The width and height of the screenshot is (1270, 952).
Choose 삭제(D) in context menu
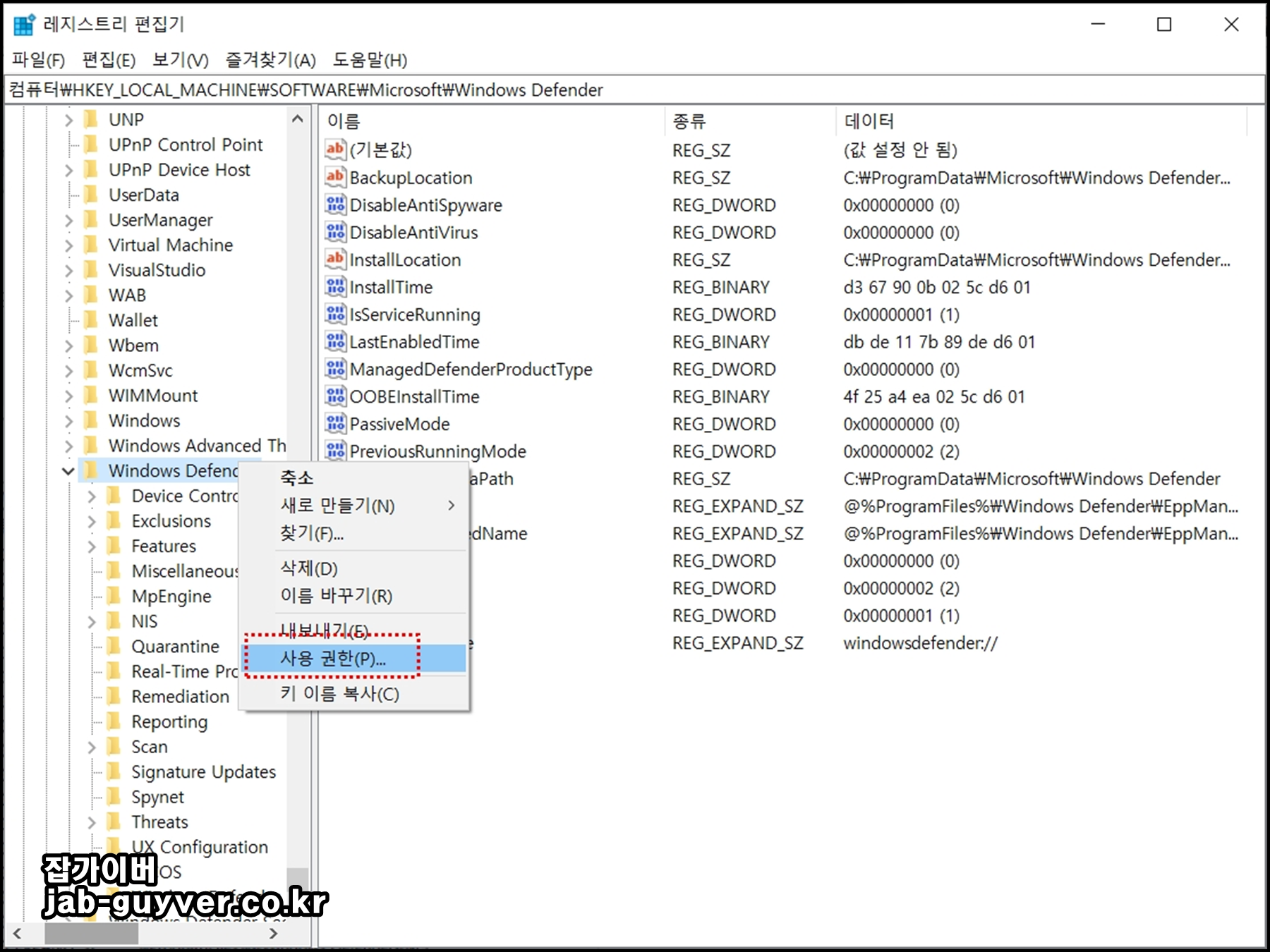point(355,568)
